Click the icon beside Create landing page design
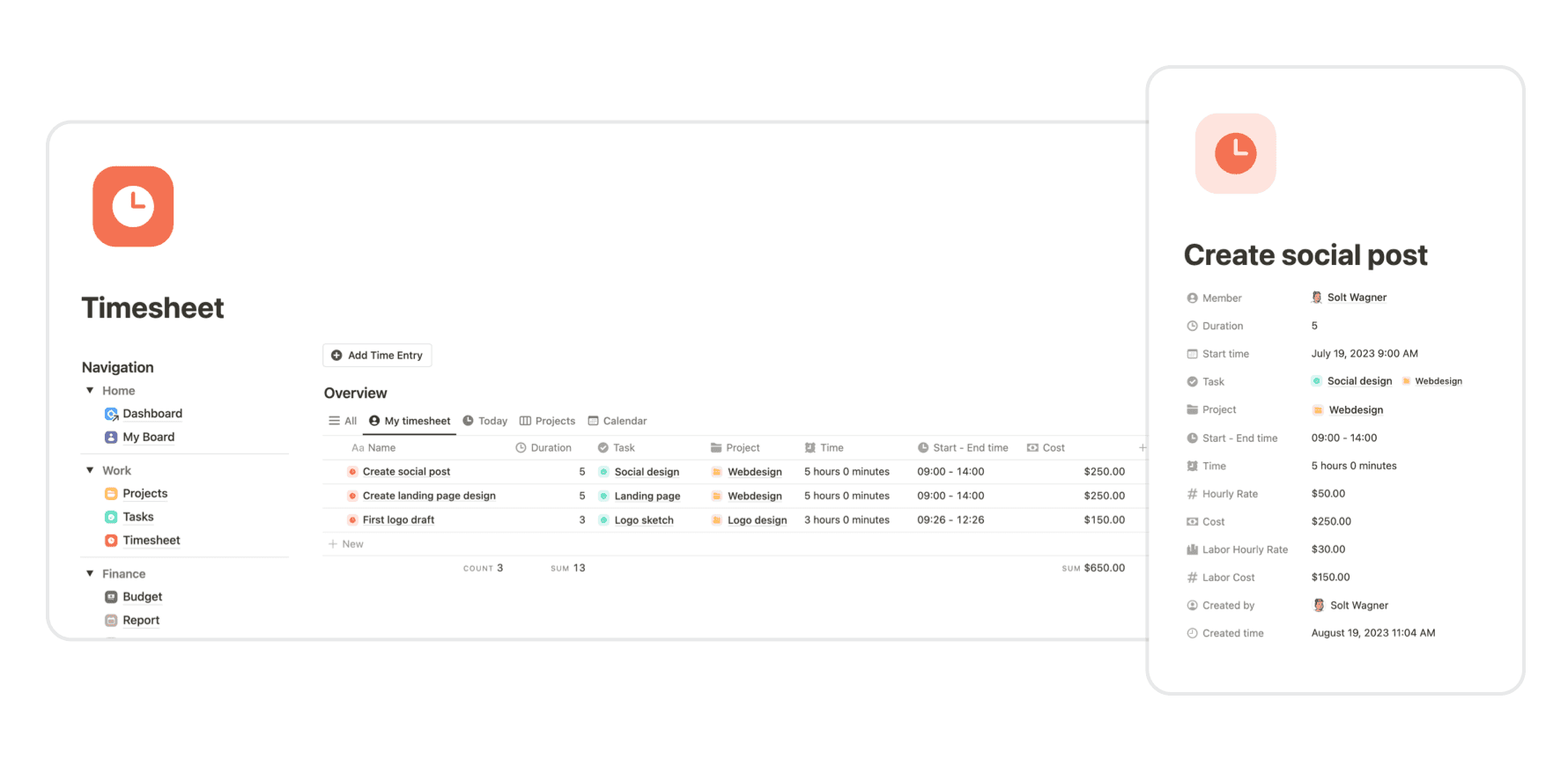1568x759 pixels. pos(352,496)
